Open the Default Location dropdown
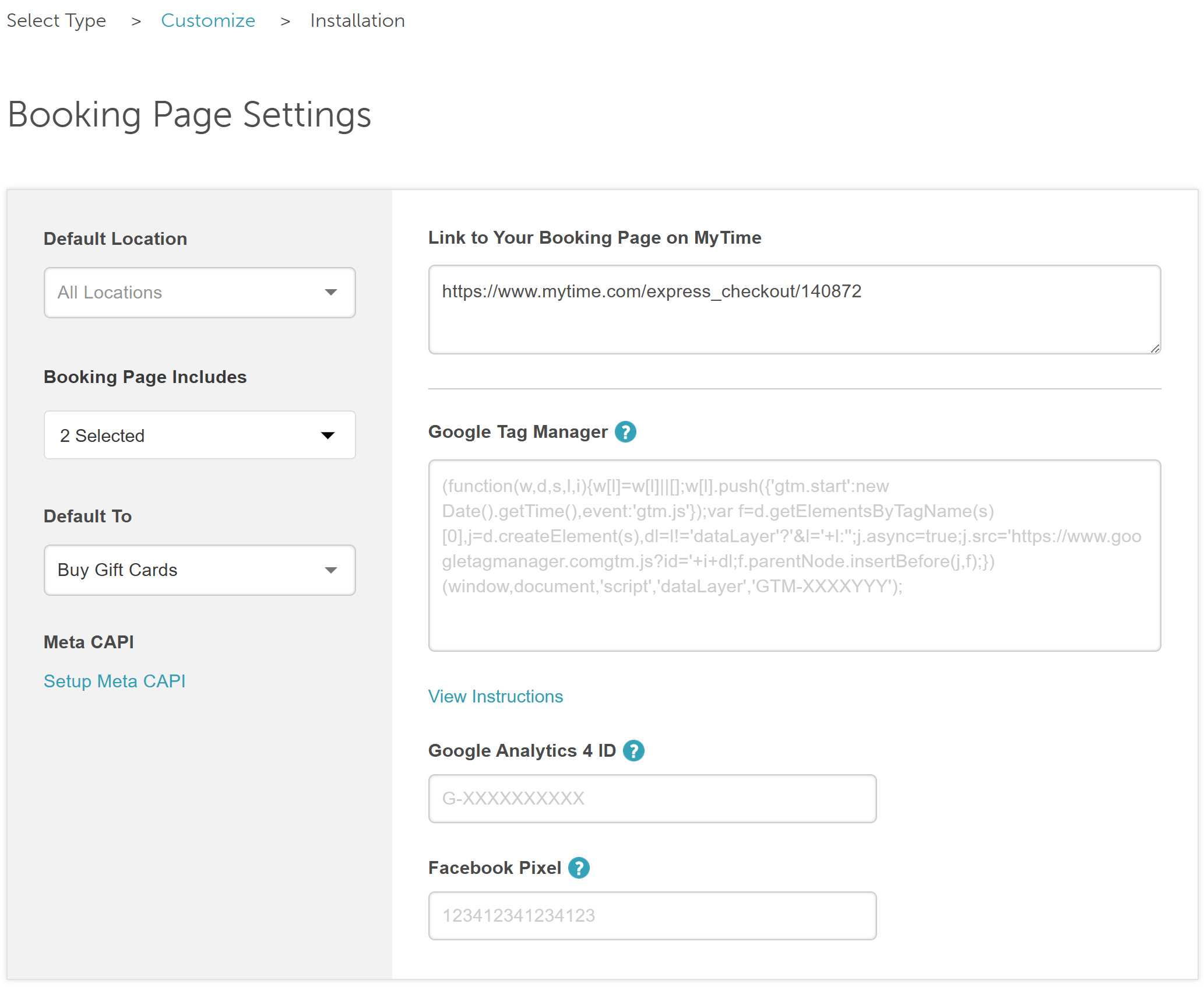 pyautogui.click(x=199, y=293)
